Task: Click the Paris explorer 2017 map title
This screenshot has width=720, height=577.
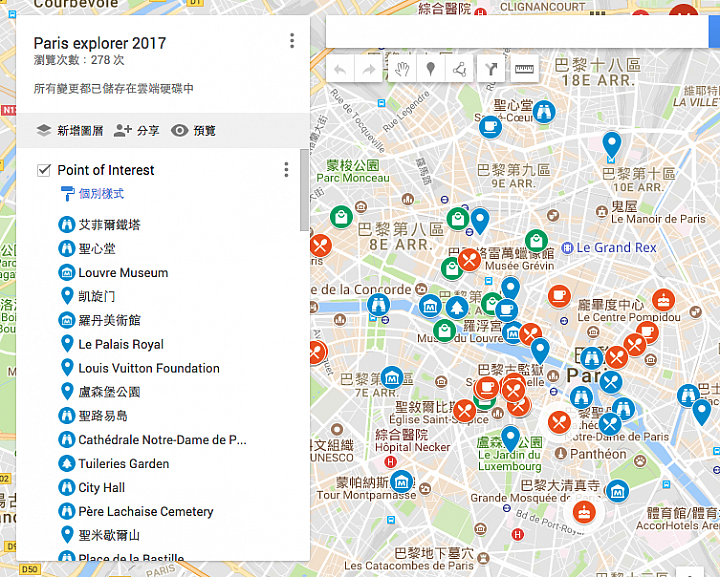Action: point(100,43)
